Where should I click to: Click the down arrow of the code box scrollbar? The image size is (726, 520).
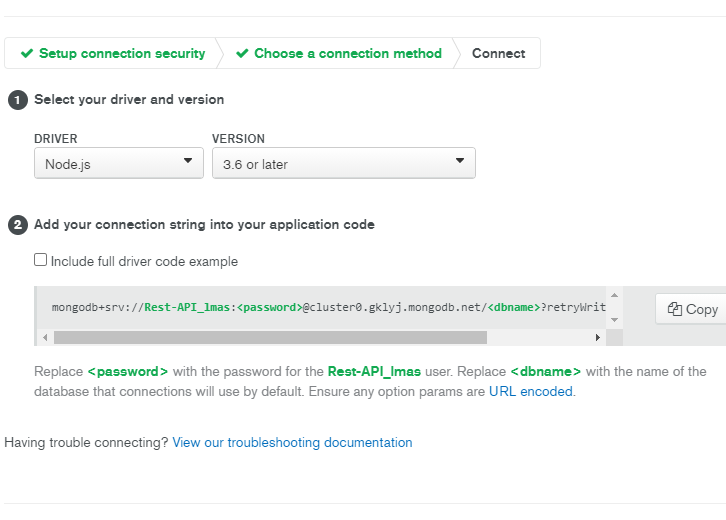(614, 320)
